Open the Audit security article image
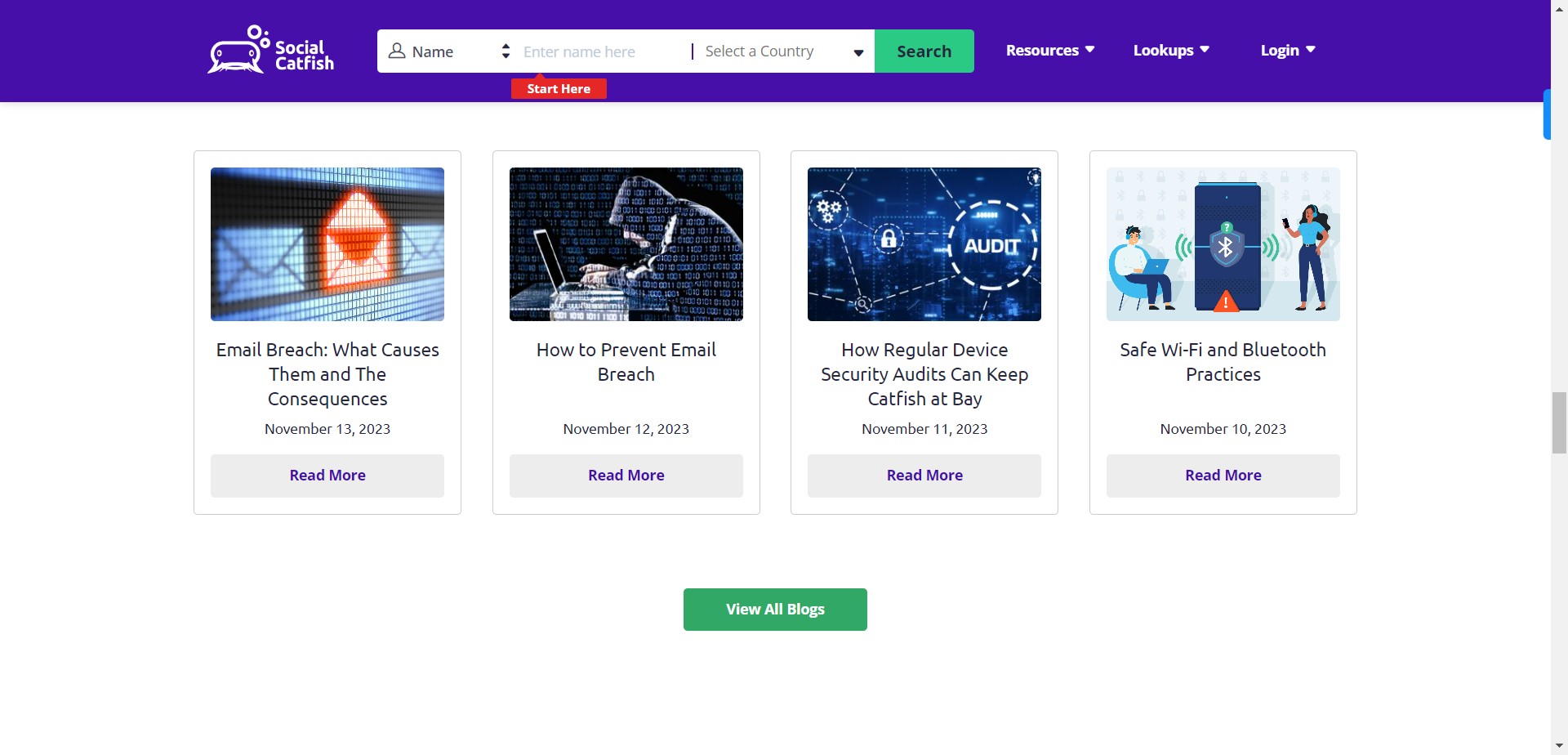 point(924,244)
